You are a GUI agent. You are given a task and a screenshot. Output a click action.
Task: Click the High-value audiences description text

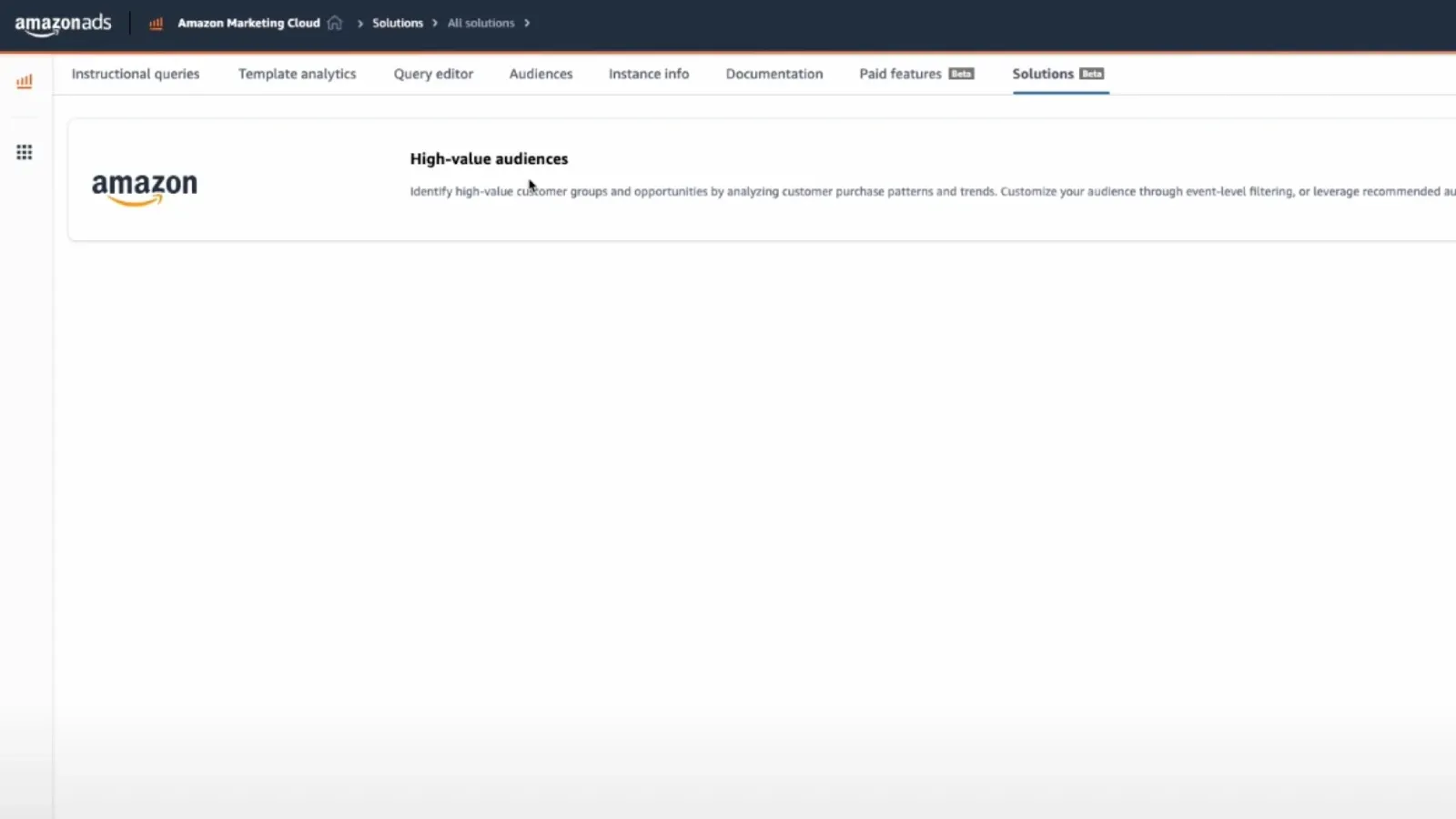932,191
